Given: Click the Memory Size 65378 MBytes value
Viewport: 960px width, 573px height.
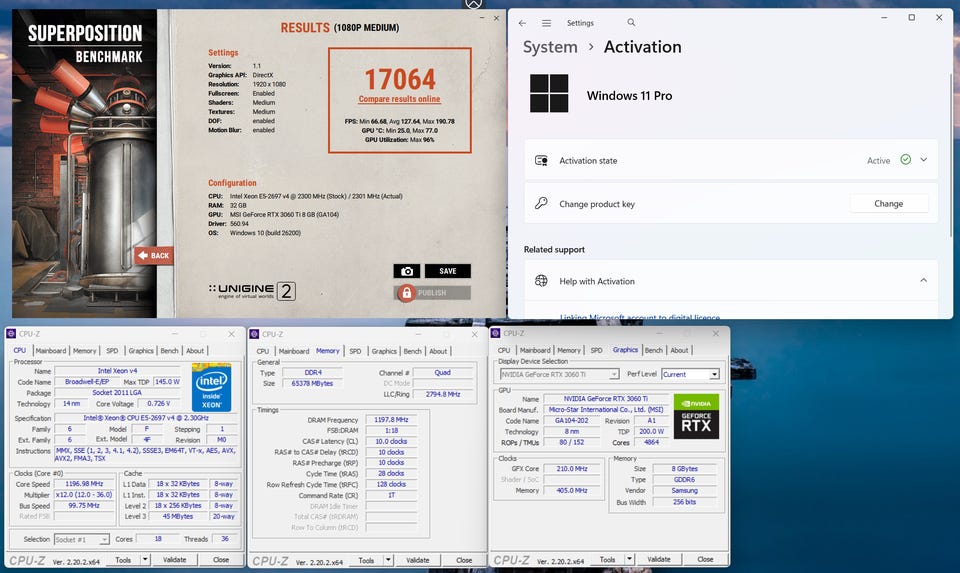Looking at the screenshot, I should pos(312,383).
